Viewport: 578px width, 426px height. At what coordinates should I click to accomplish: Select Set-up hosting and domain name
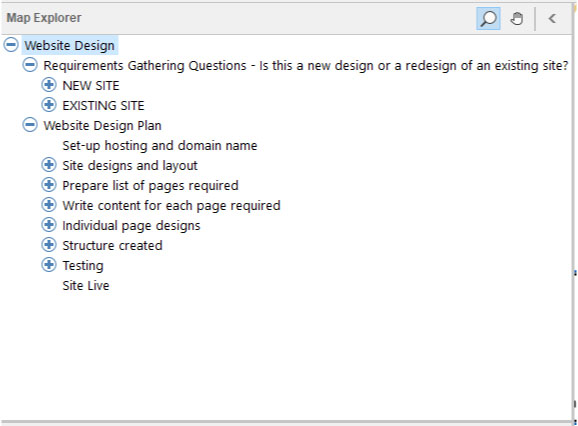coord(160,146)
